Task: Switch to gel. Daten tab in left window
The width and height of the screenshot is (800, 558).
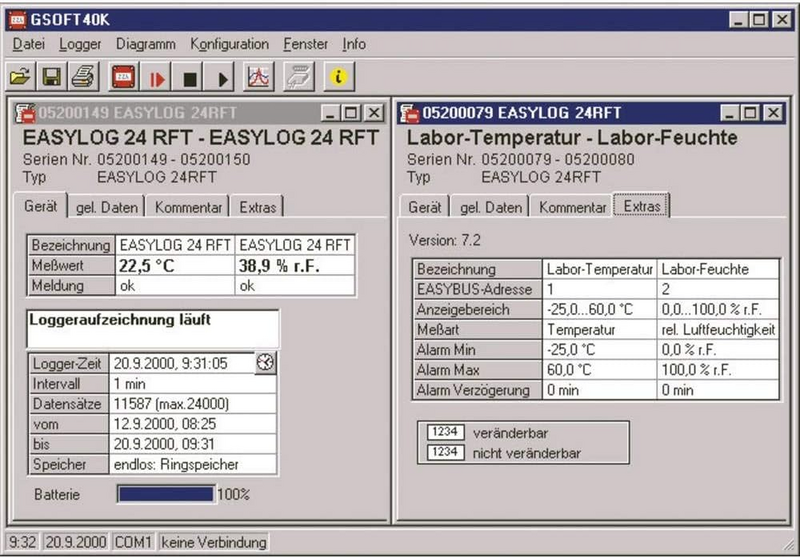Action: pyautogui.click(x=105, y=207)
